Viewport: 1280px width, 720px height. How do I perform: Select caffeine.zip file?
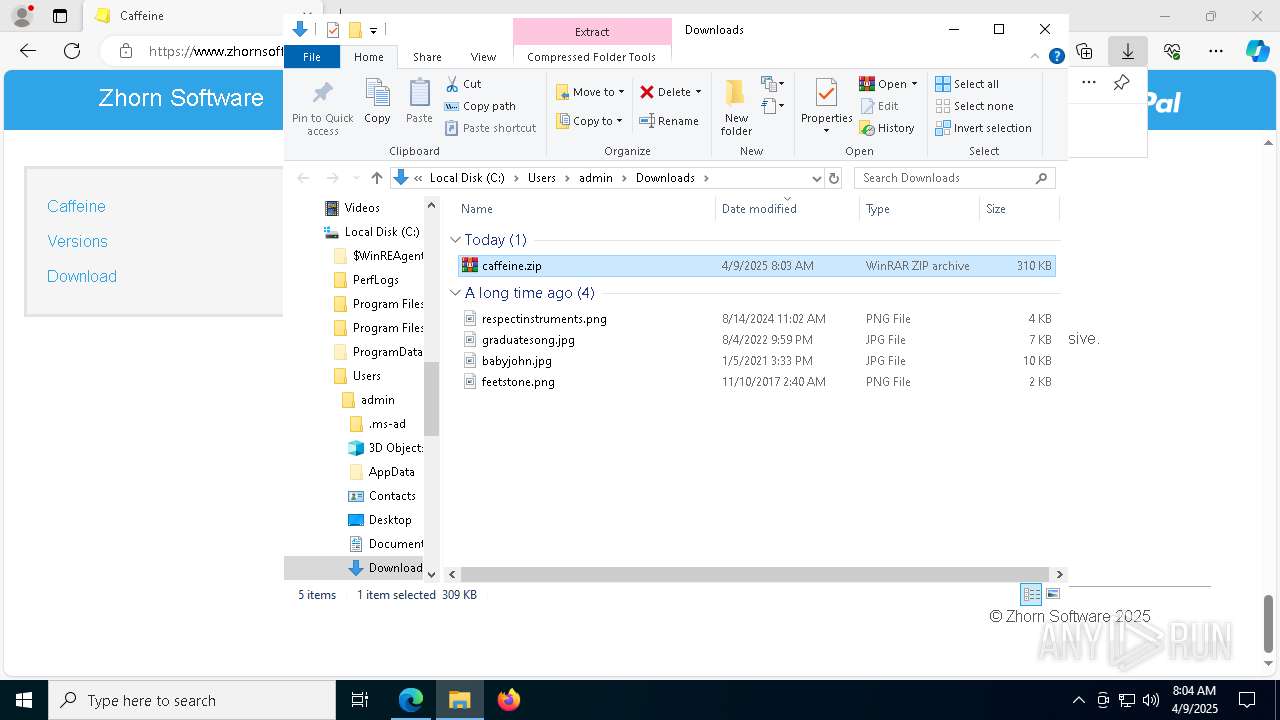pyautogui.click(x=757, y=266)
